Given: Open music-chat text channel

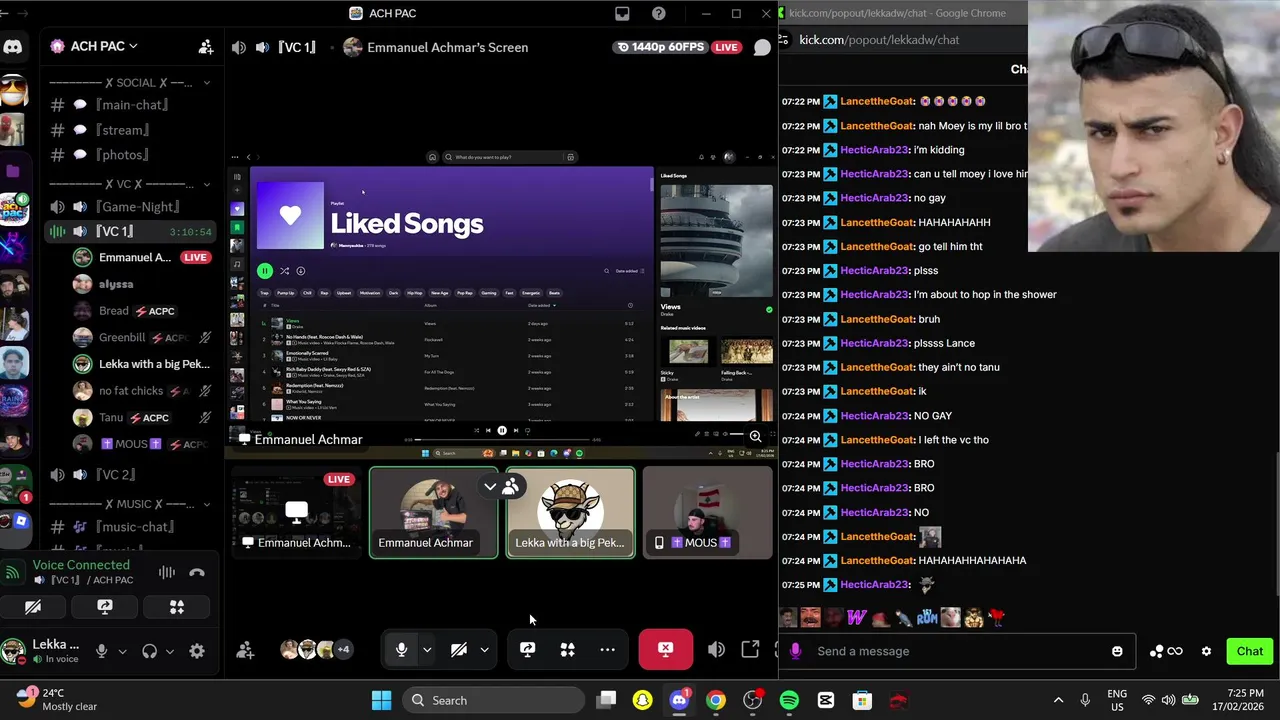Looking at the screenshot, I should pos(130,527).
